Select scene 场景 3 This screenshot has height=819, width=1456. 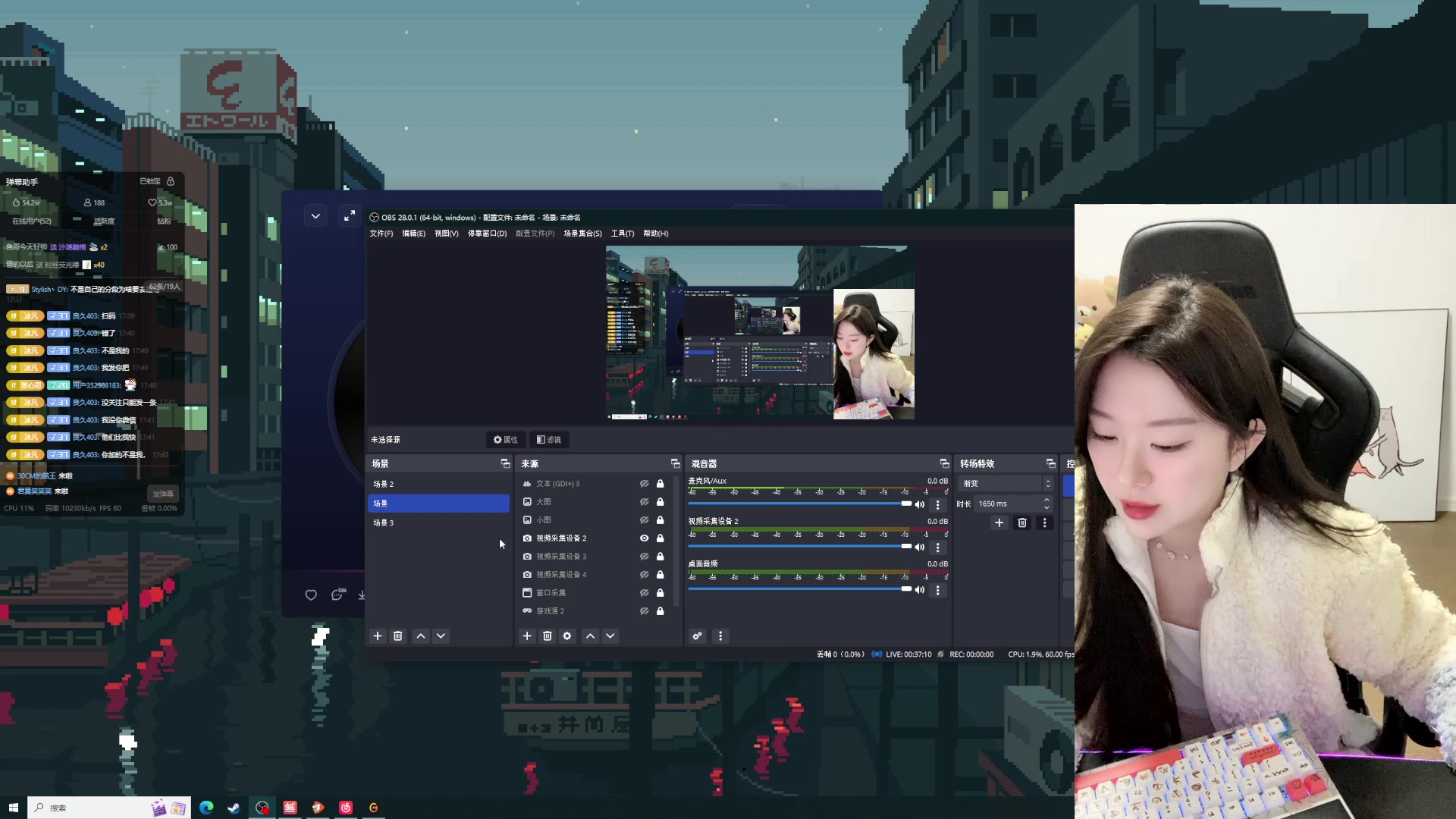pyautogui.click(x=438, y=522)
